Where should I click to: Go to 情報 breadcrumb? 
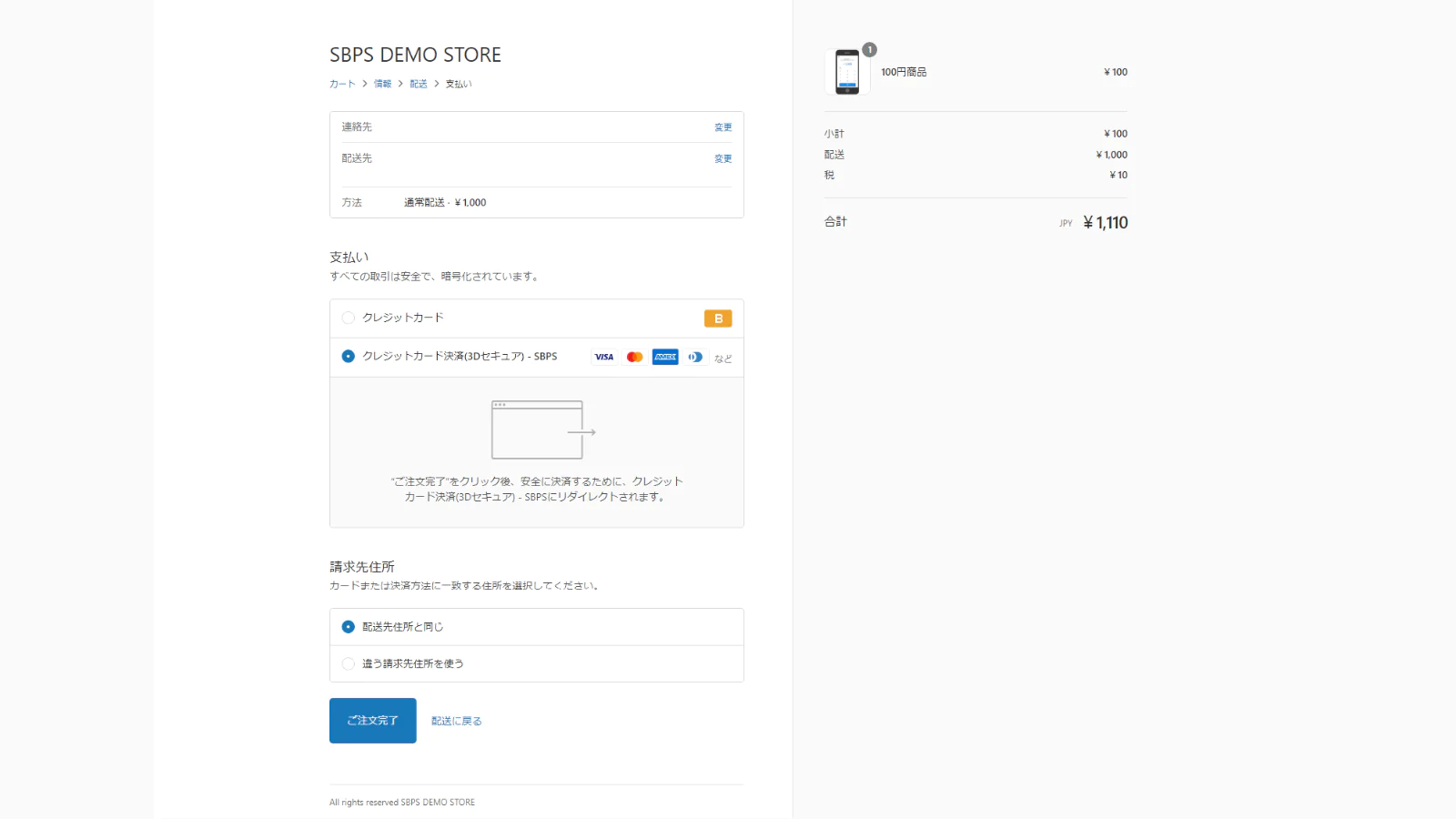point(382,84)
